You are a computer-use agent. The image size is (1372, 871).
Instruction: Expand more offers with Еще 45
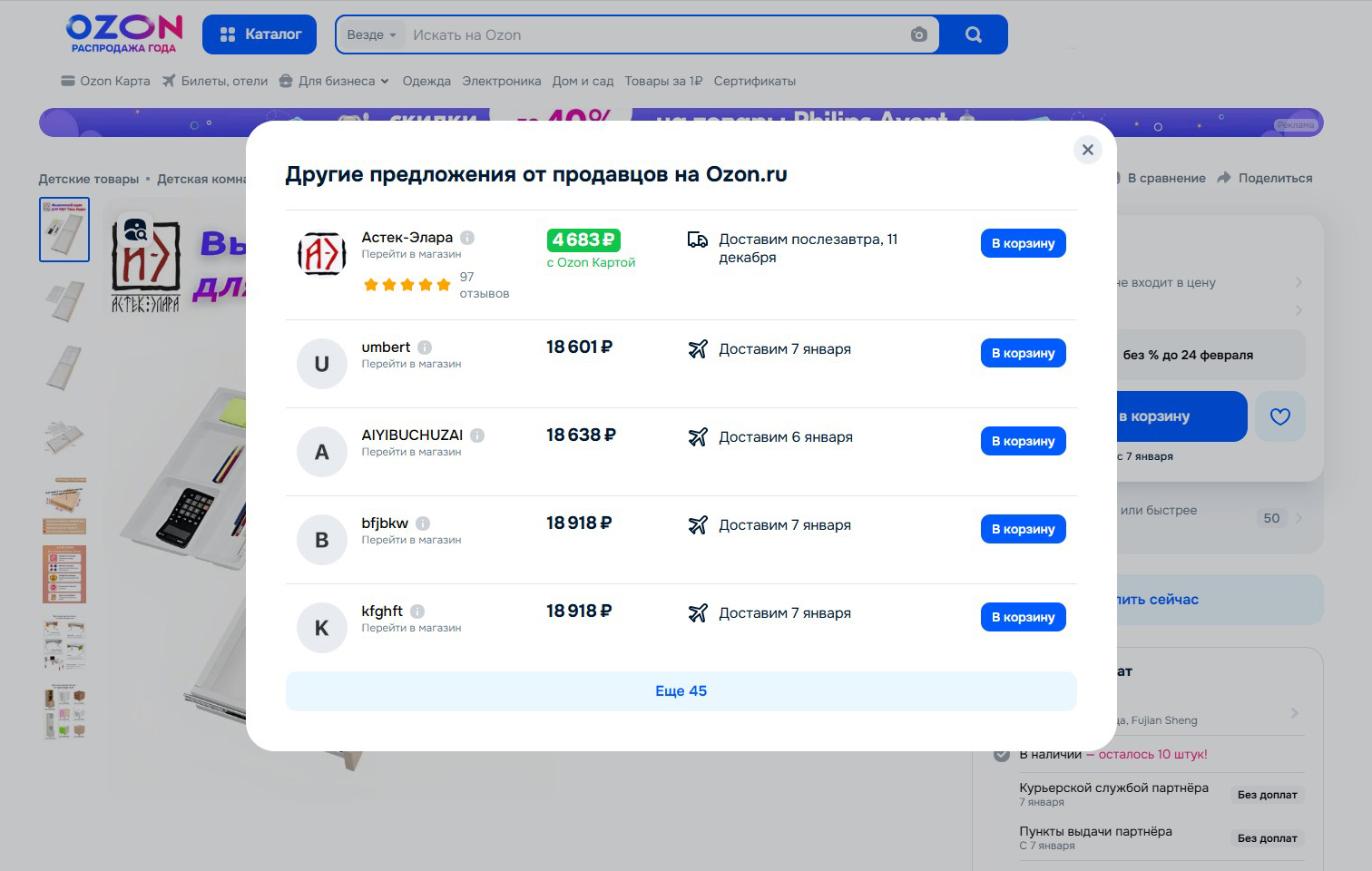pos(681,691)
